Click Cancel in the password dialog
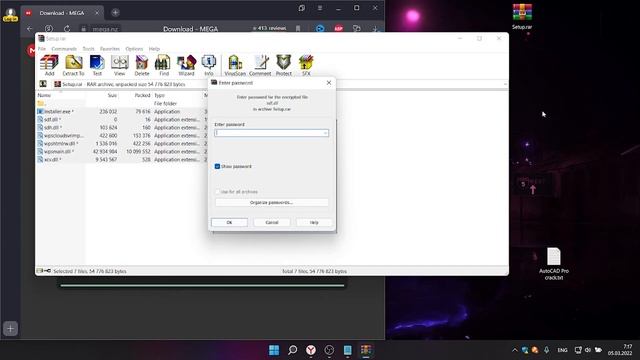 click(272, 222)
